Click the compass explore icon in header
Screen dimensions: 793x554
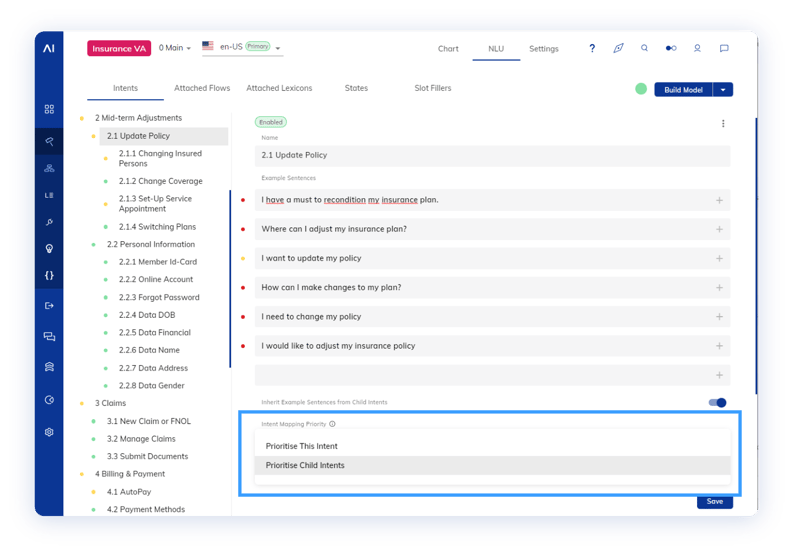coord(618,48)
